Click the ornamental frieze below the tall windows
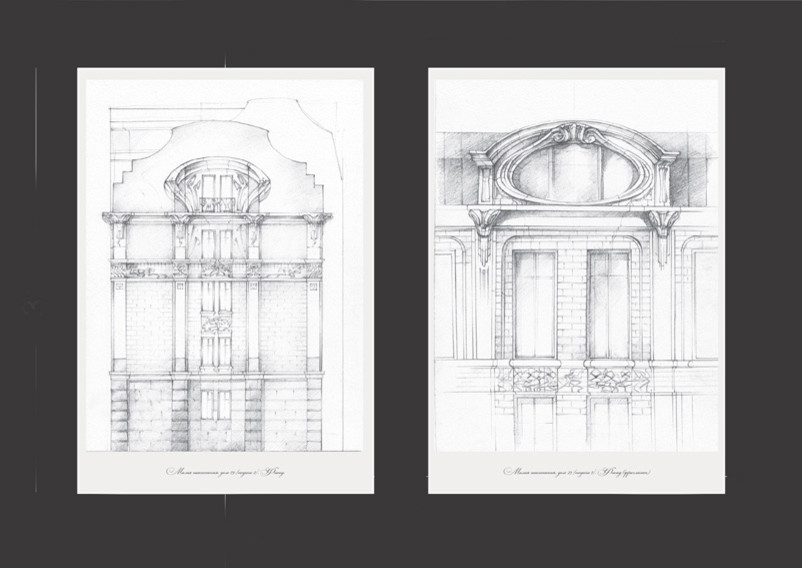The image size is (802, 568). click(572, 379)
